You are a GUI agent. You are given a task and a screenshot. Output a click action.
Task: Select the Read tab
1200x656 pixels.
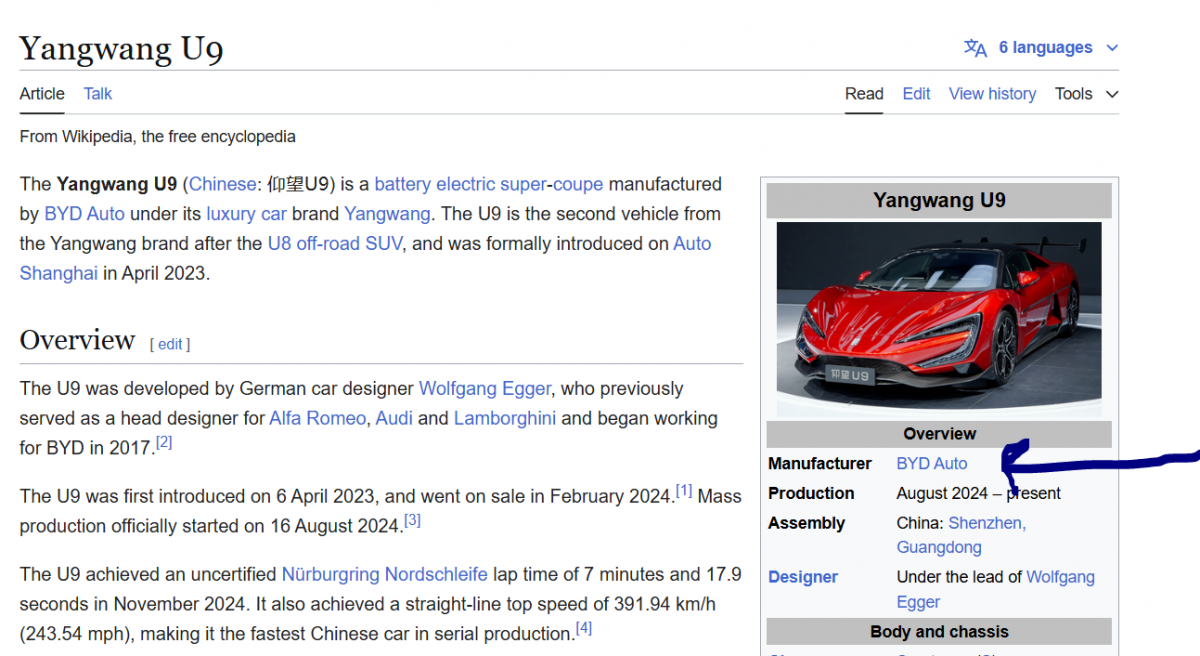(864, 94)
